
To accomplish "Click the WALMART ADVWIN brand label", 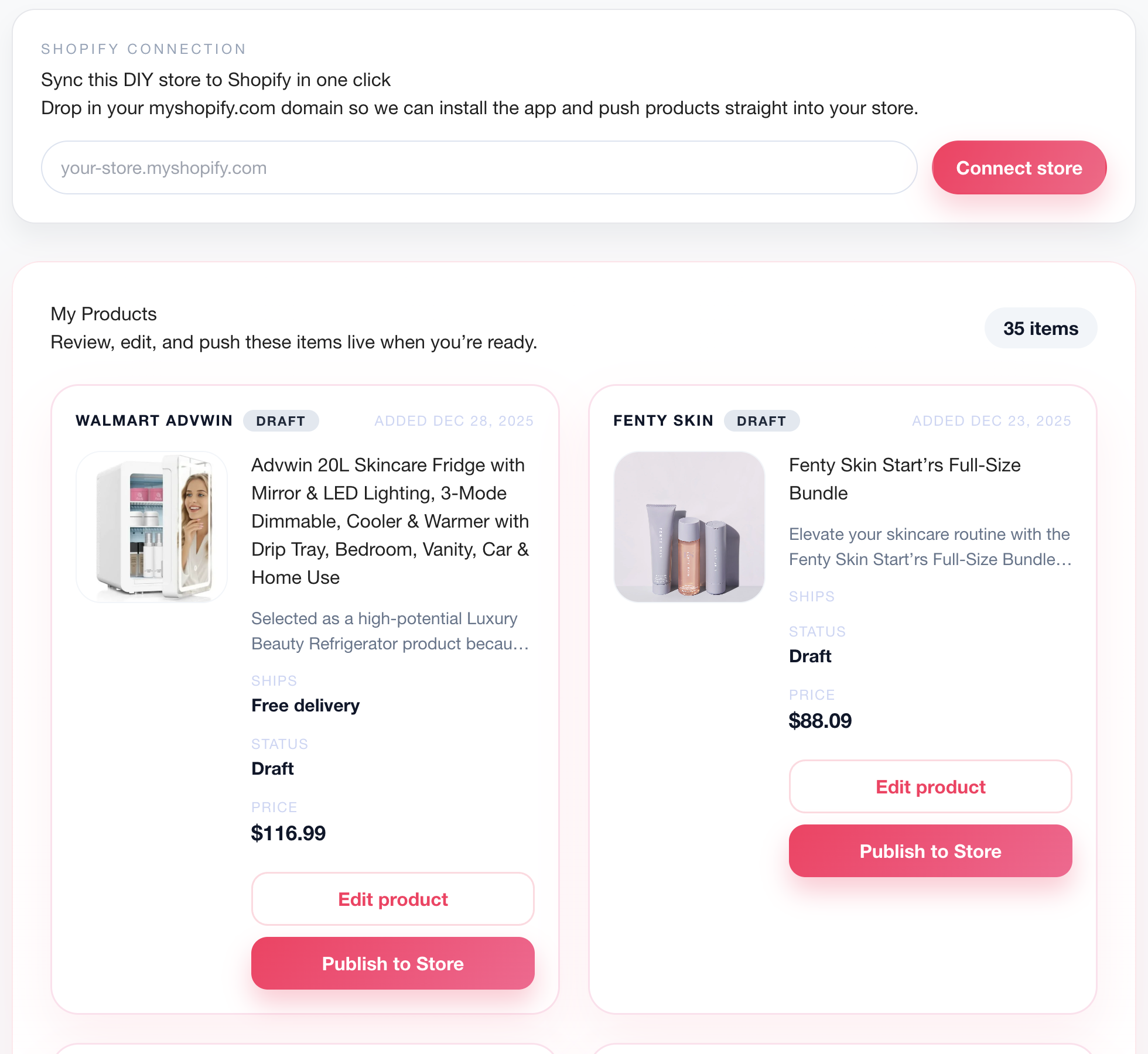I will 154,420.
